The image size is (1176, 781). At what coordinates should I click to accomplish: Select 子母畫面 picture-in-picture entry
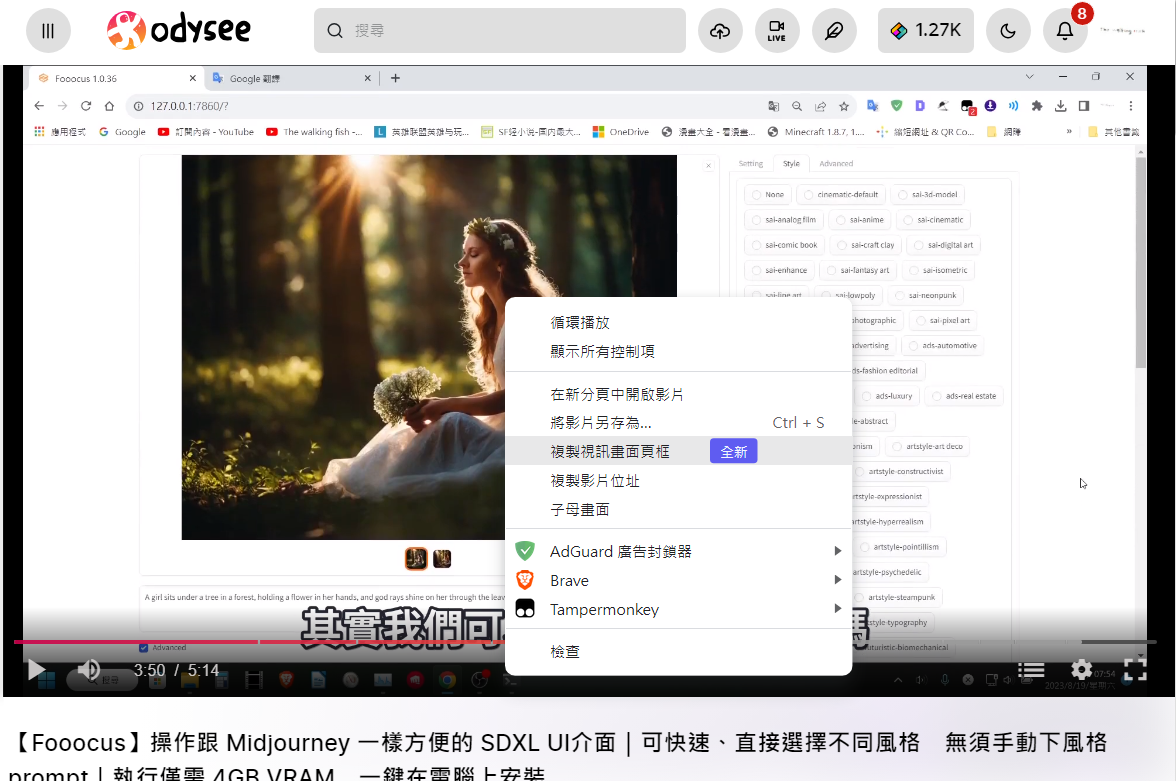tap(679, 509)
